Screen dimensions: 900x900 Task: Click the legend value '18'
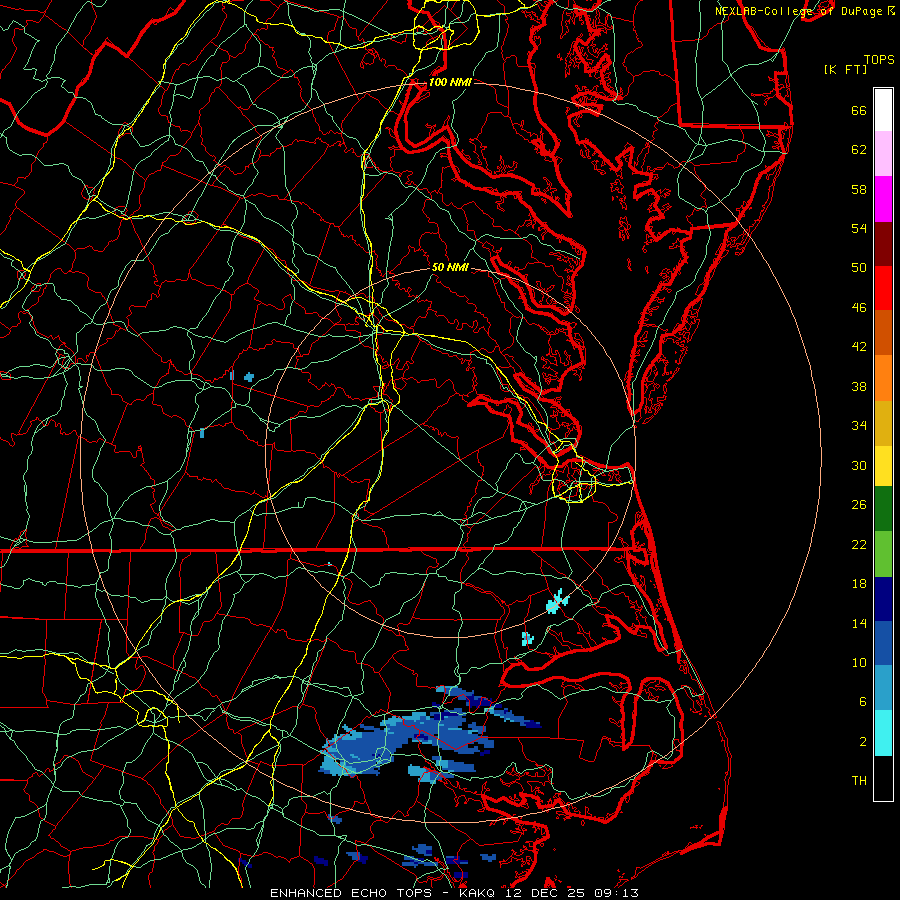click(x=859, y=584)
